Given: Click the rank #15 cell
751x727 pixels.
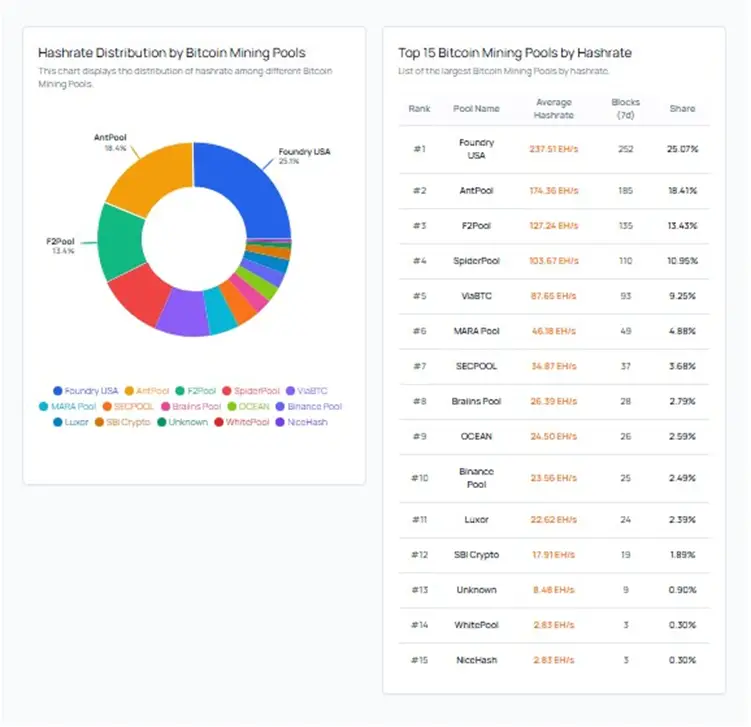Looking at the screenshot, I should pyautogui.click(x=420, y=660).
